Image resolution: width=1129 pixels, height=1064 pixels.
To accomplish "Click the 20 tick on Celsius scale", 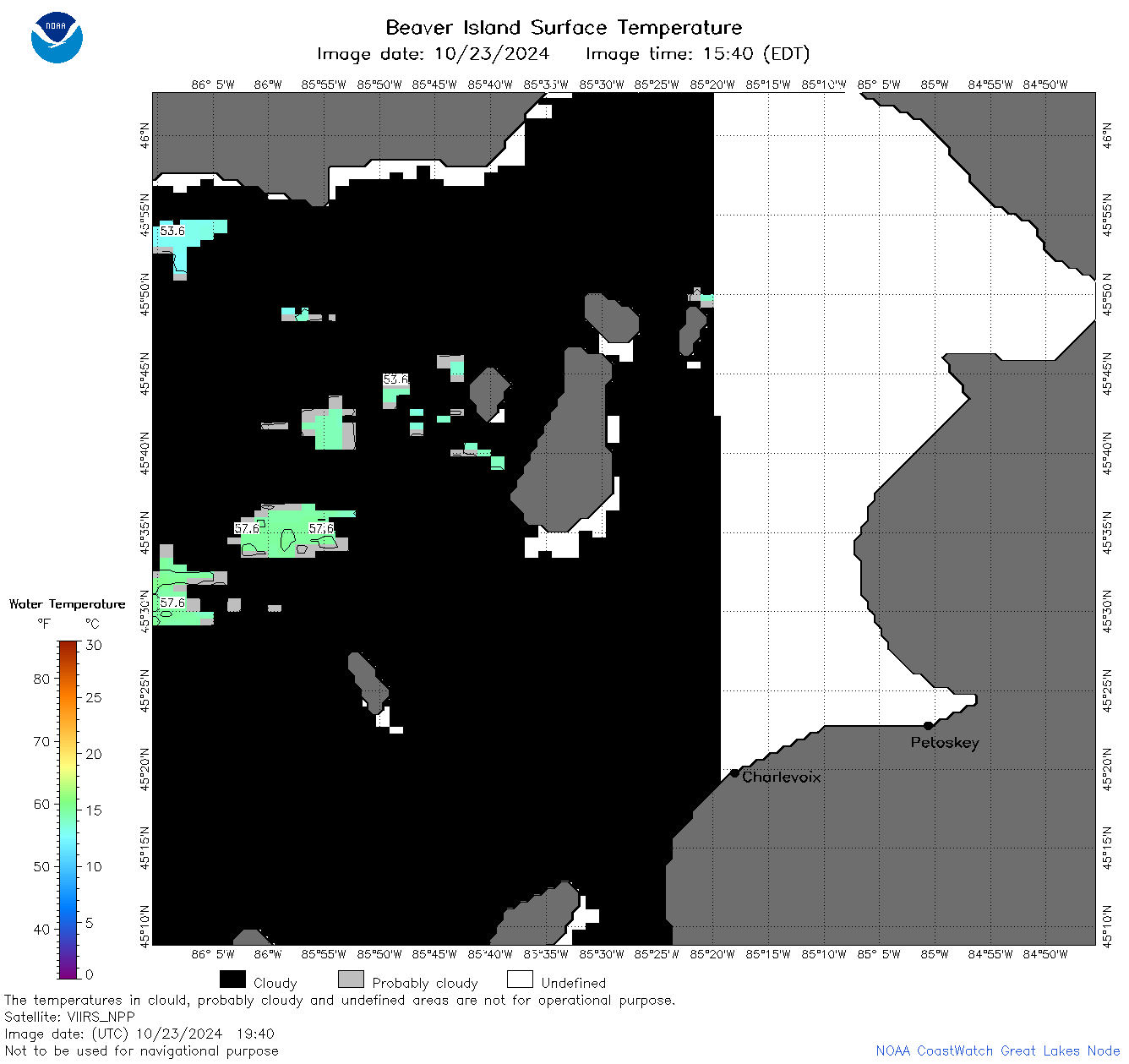I will tap(94, 754).
